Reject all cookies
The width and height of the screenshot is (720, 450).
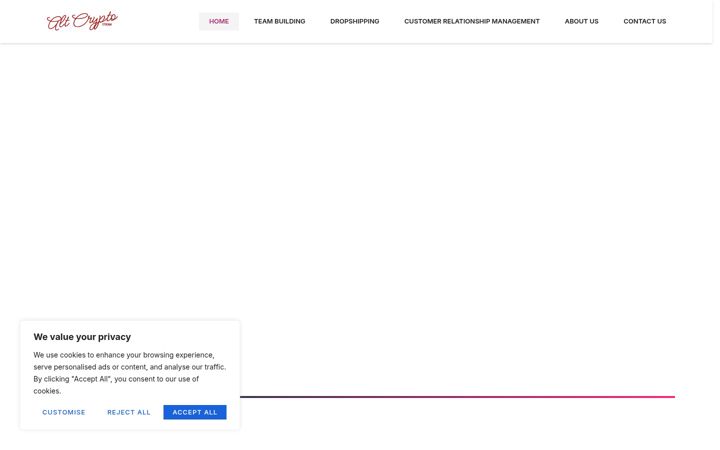pyautogui.click(x=129, y=412)
